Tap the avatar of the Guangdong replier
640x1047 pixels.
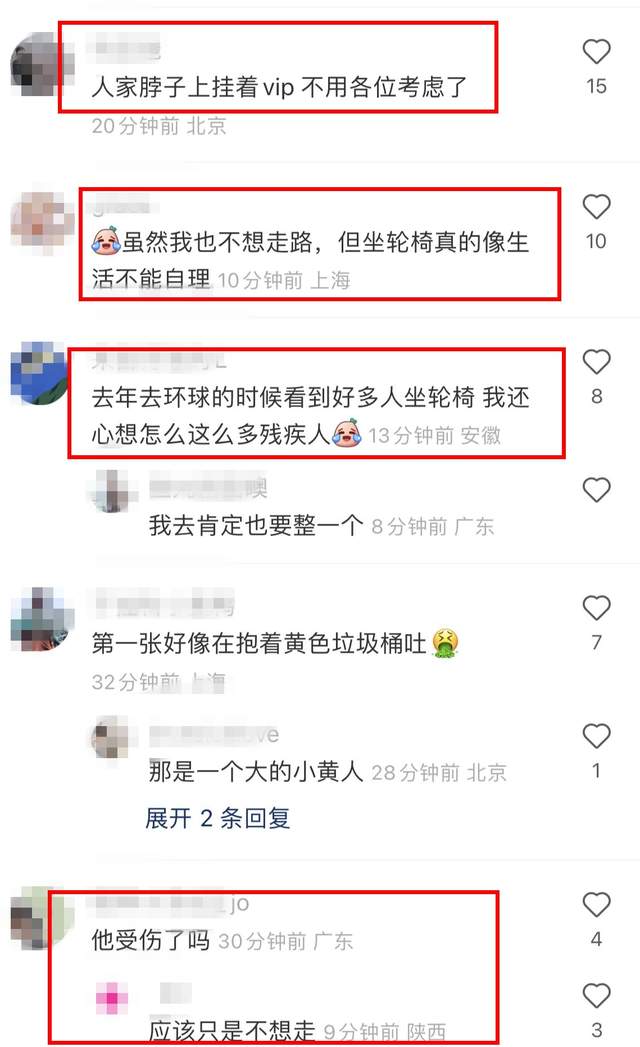(112, 491)
